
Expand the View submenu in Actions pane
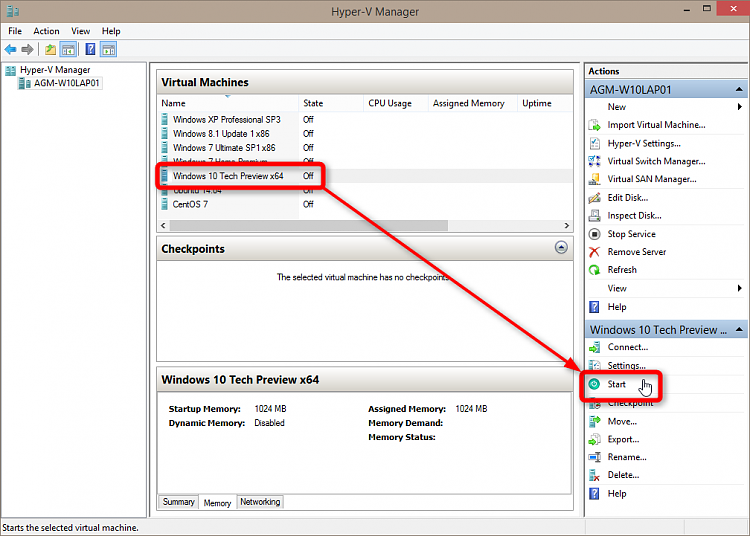(x=739, y=288)
